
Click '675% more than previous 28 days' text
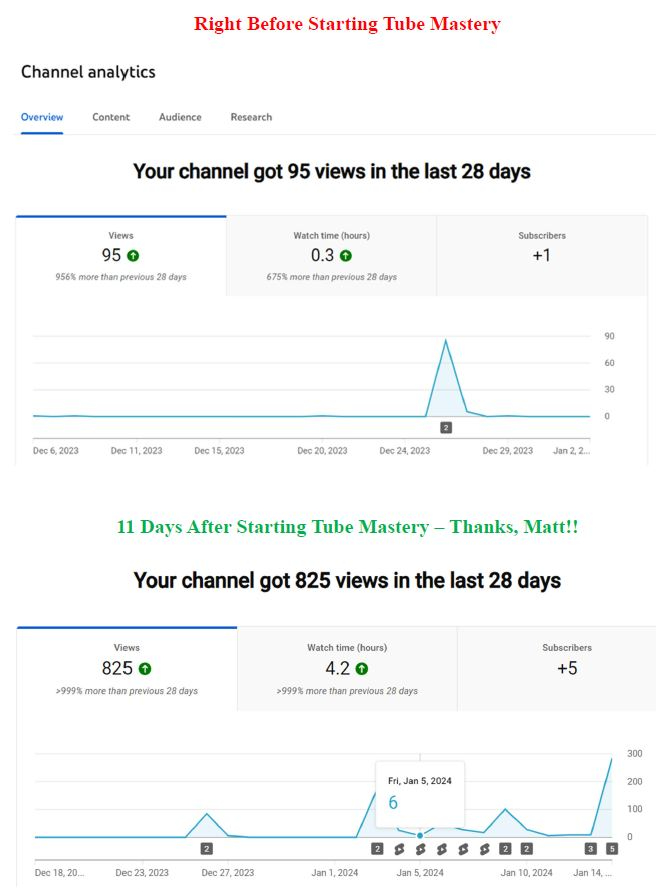coord(332,277)
